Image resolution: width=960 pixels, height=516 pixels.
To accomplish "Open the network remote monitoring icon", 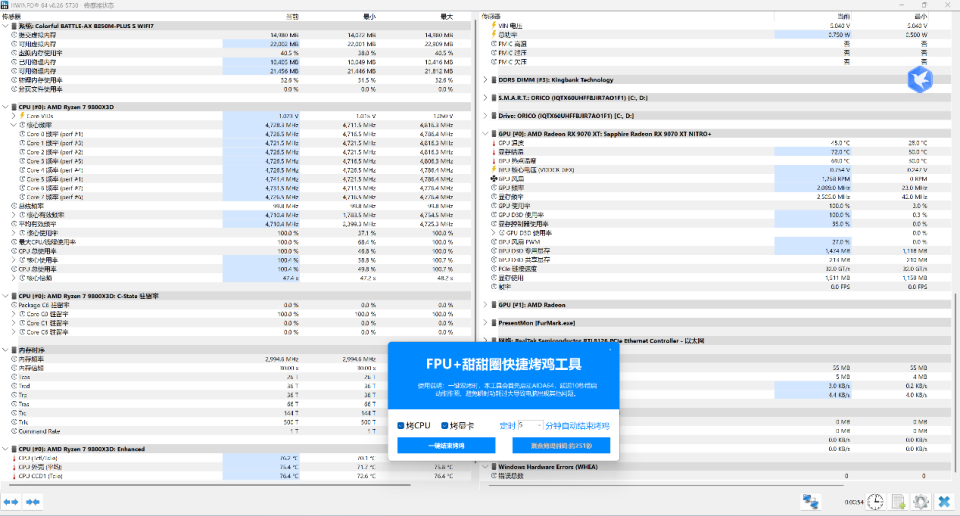I will [811, 502].
